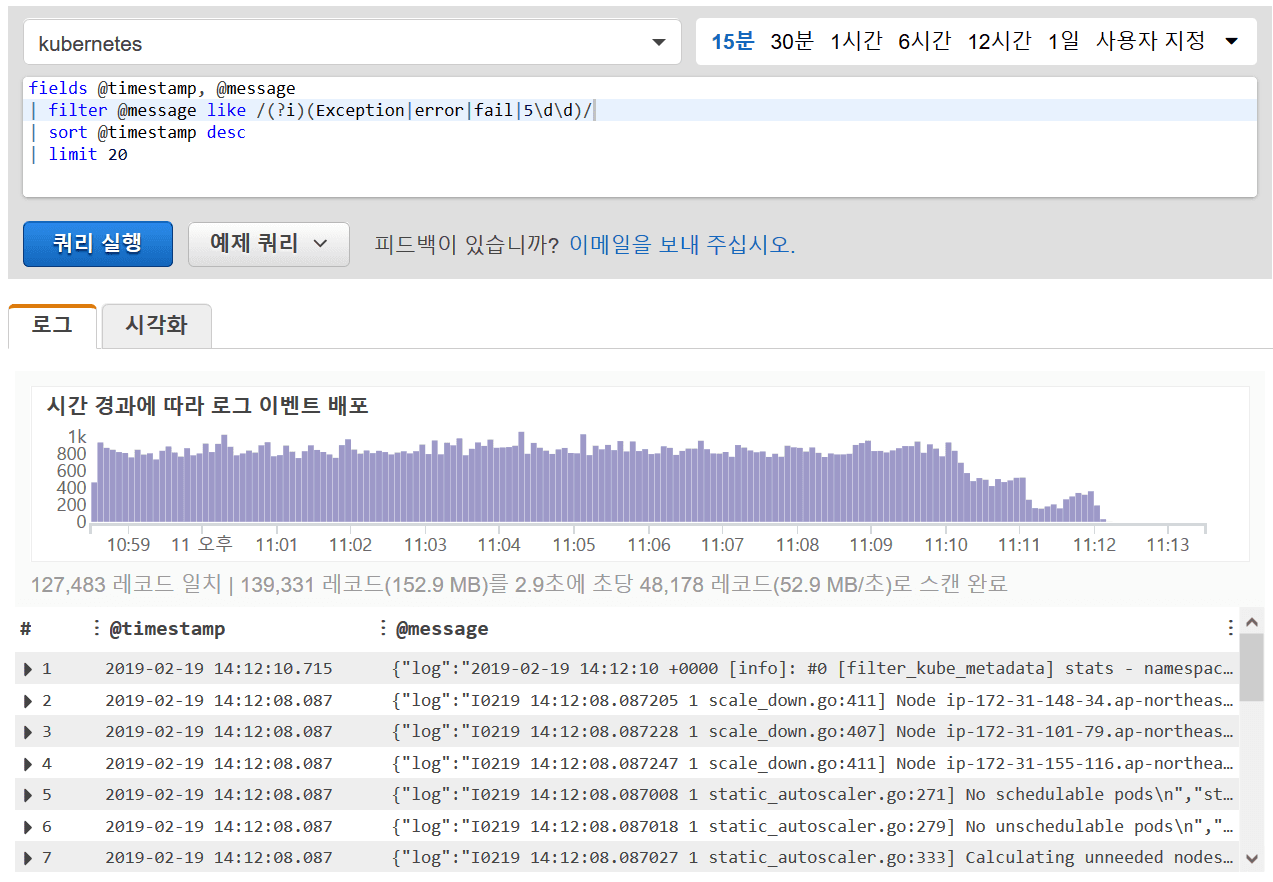
Task: Expand log row 7 details
Action: (x=28, y=858)
